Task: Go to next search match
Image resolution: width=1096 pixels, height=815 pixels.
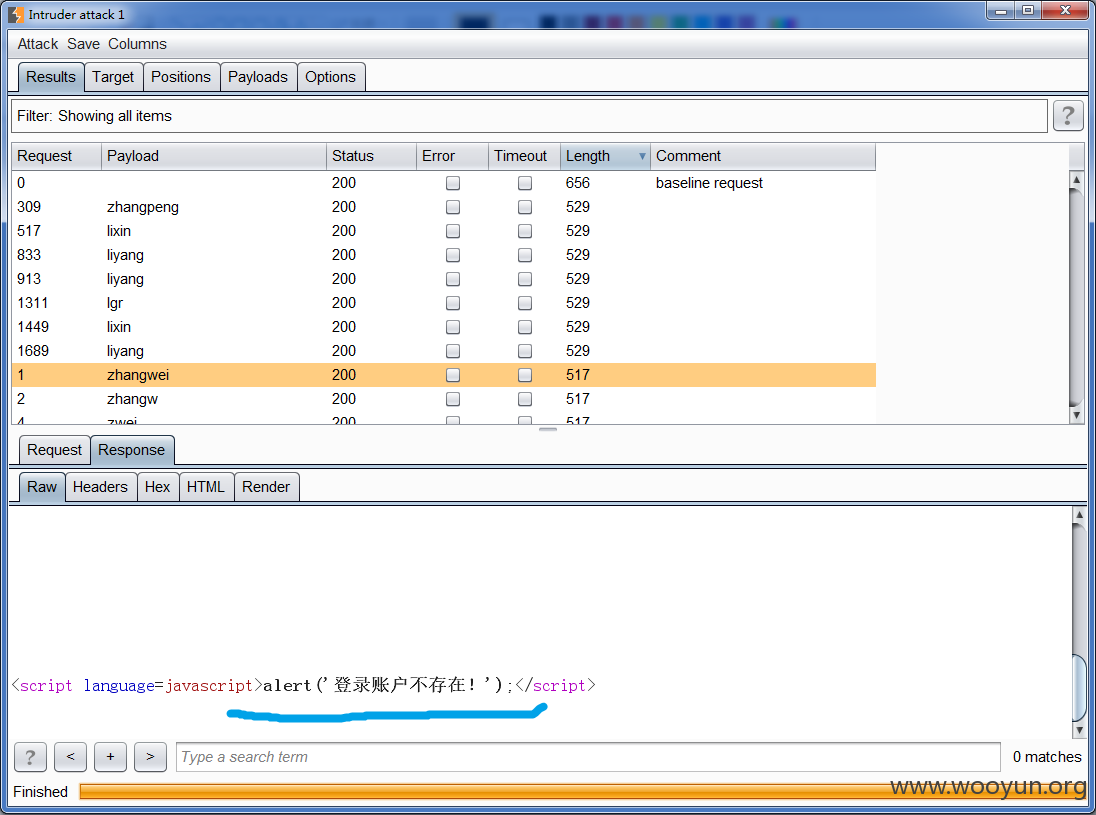Action: point(150,757)
